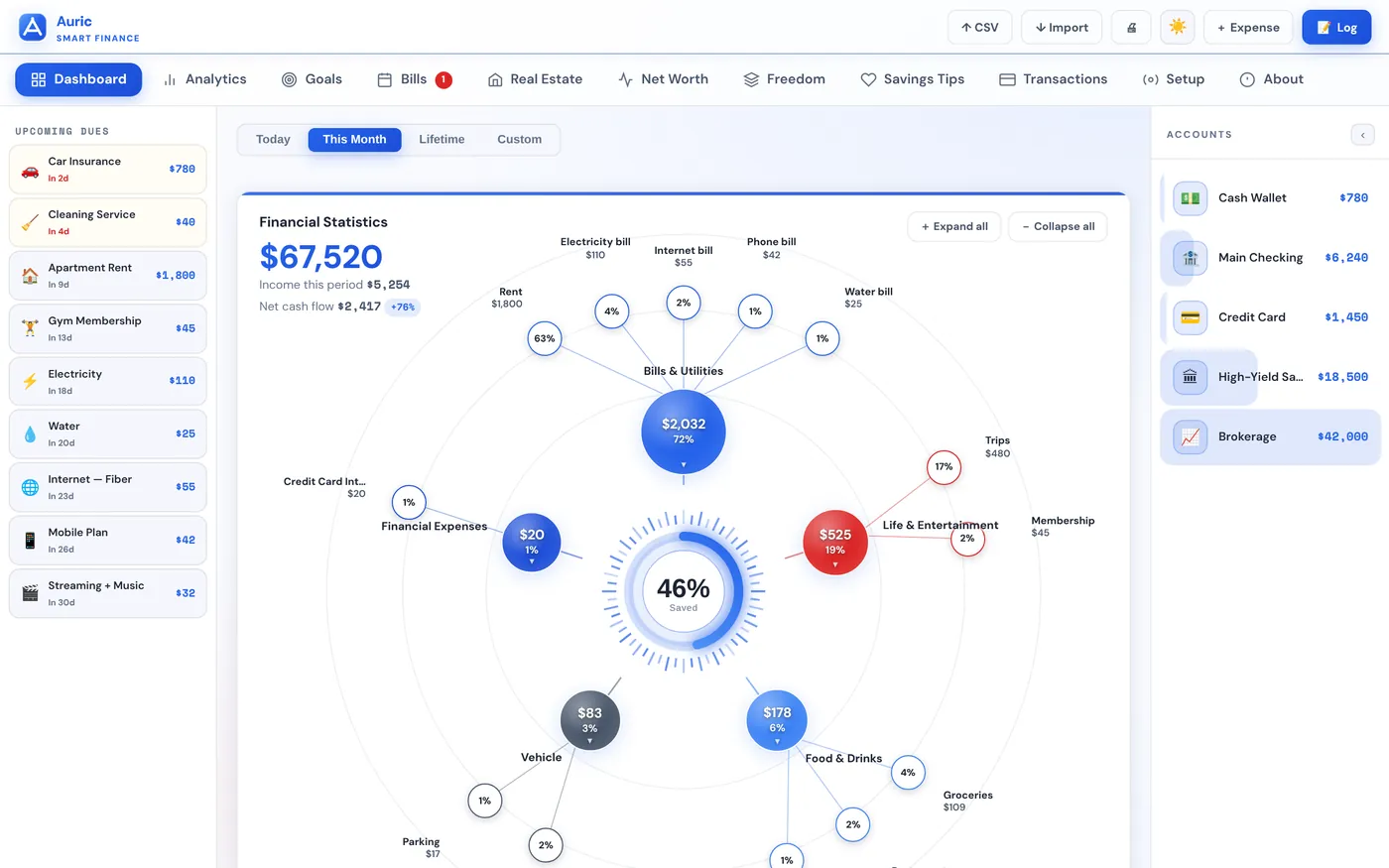1389x868 pixels.
Task: Open the Goals tab
Action: (x=312, y=79)
